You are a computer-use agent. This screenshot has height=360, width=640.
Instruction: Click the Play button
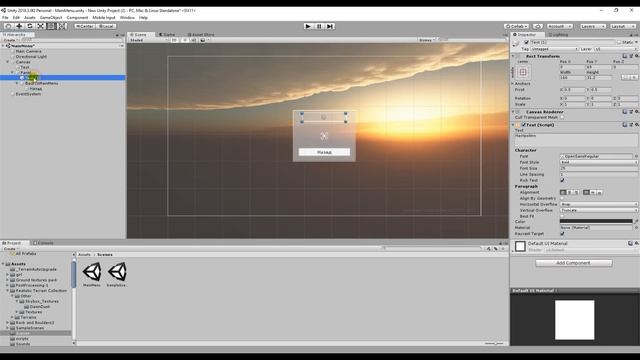tap(308, 26)
